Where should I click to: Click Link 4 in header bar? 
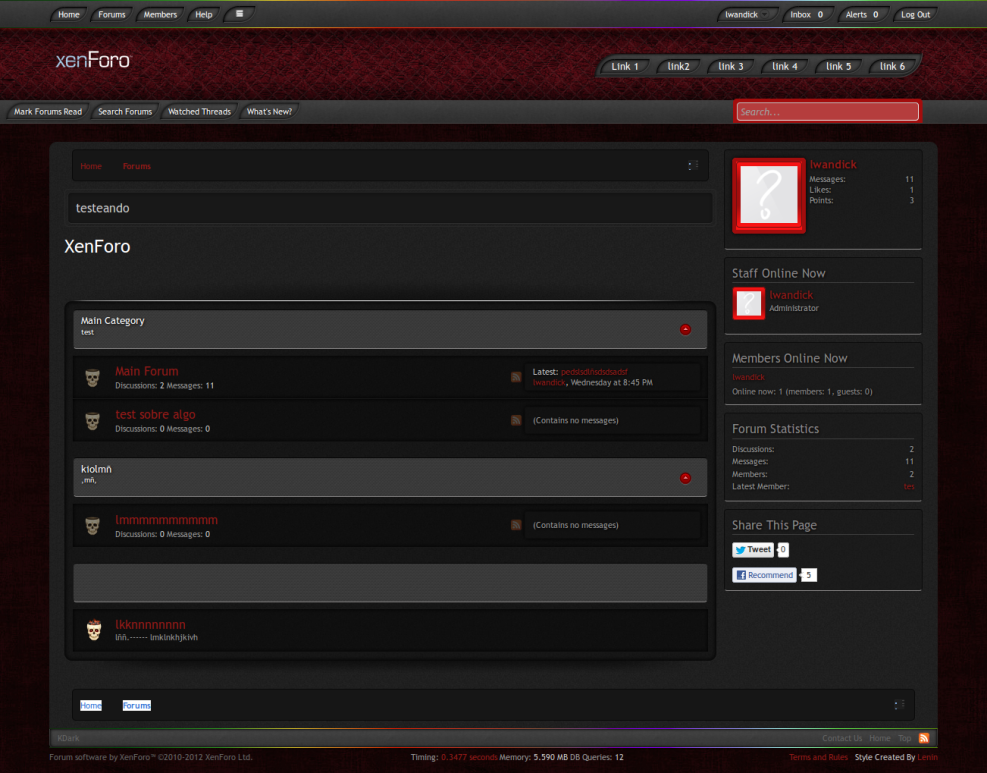tap(785, 67)
